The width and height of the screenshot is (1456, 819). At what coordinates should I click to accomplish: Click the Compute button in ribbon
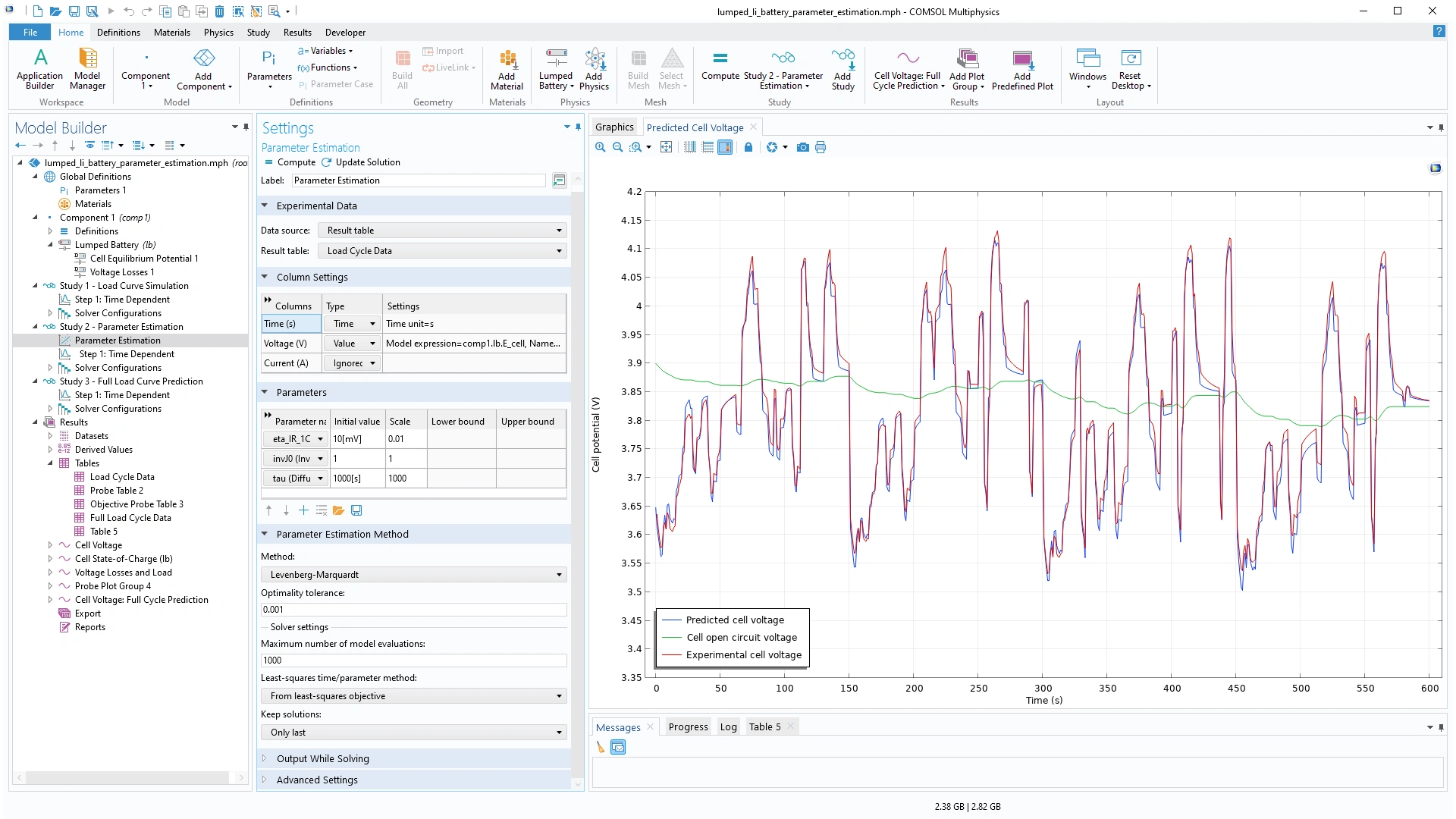(720, 66)
